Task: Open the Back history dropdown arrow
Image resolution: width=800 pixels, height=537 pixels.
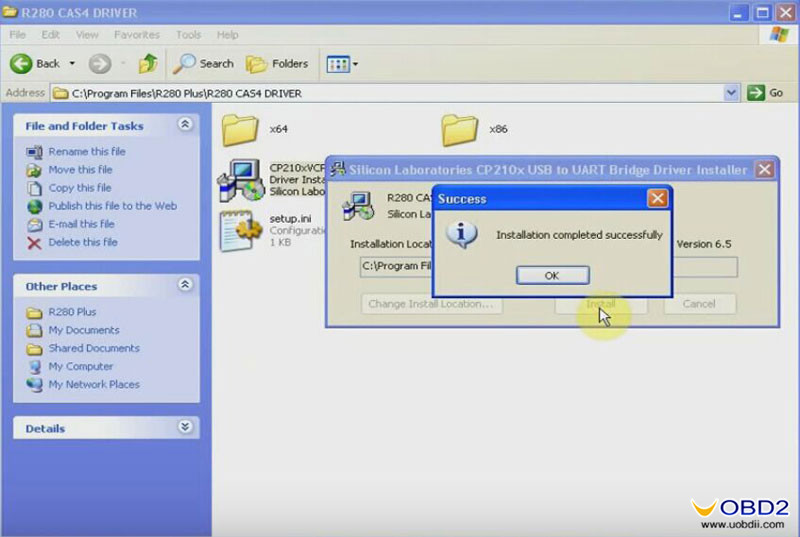Action: point(72,64)
